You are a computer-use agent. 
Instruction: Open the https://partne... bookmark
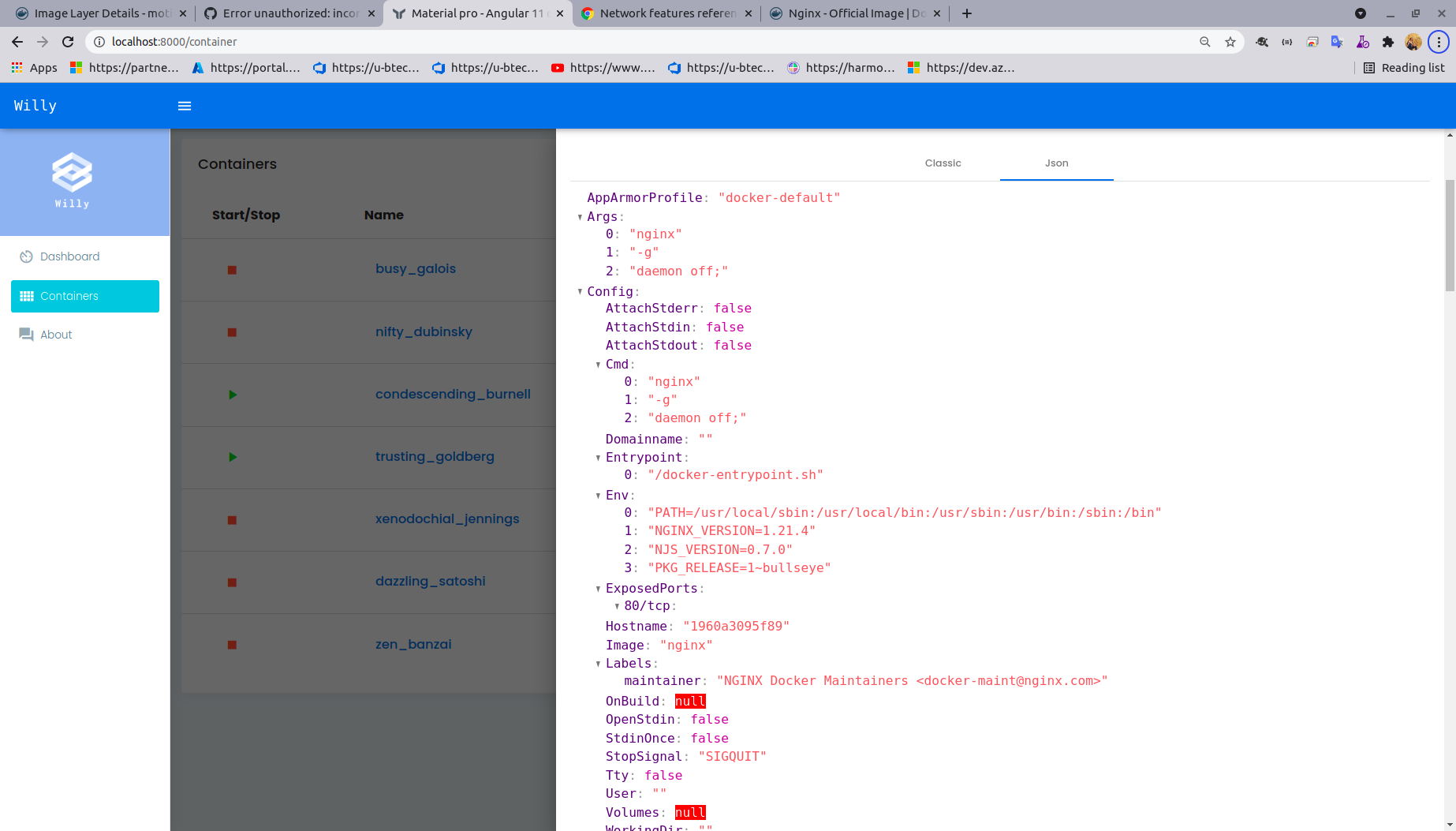[x=125, y=68]
